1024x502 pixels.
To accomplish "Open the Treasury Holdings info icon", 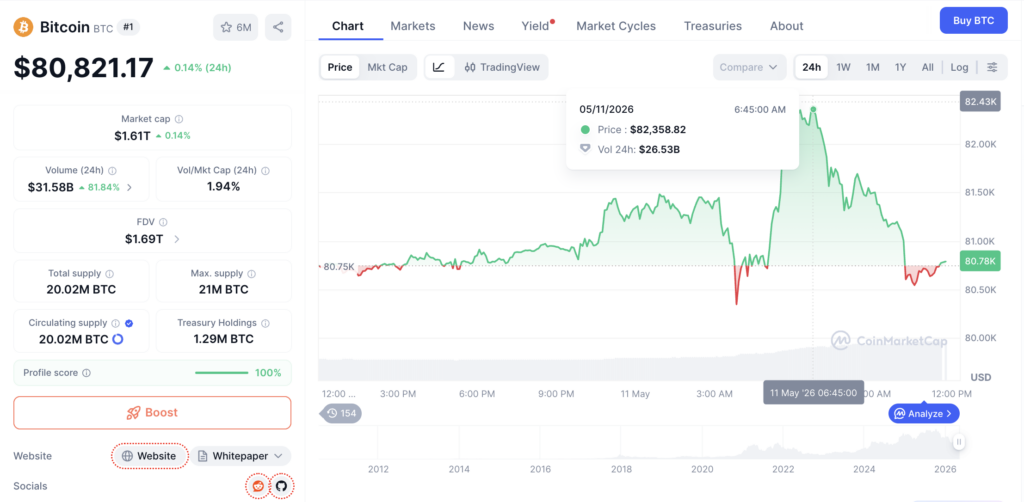I will pyautogui.click(x=265, y=323).
